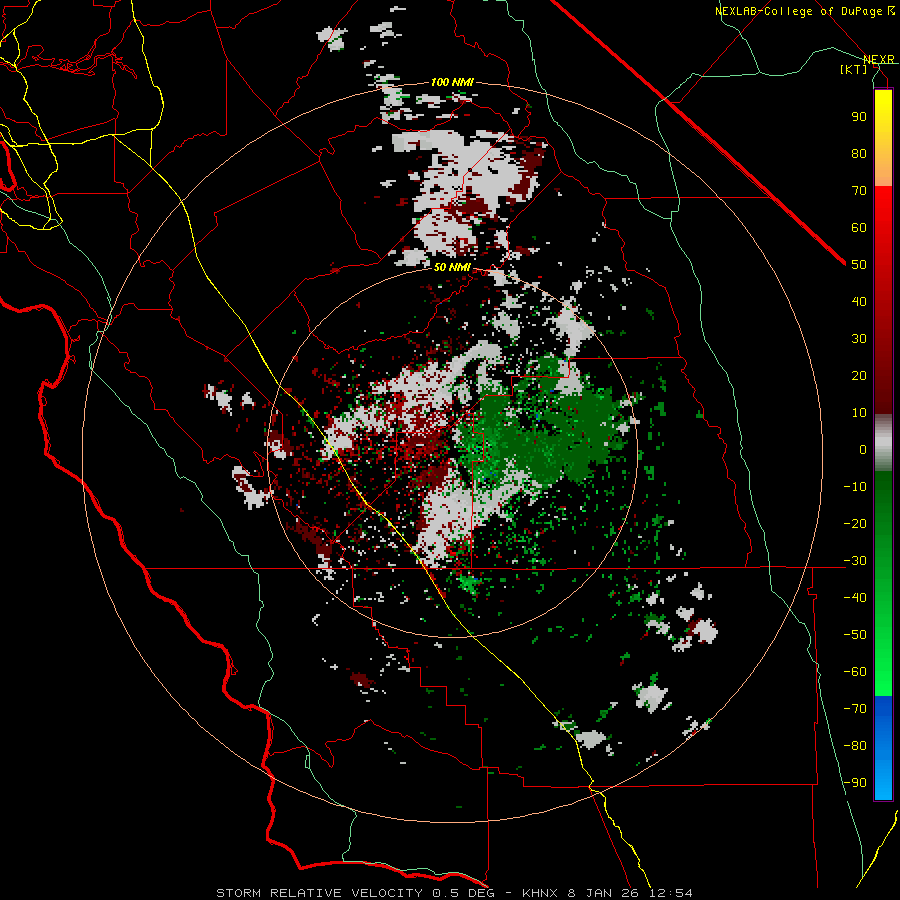Click the gray zero-velocity color band
The width and height of the screenshot is (900, 900).
883,443
